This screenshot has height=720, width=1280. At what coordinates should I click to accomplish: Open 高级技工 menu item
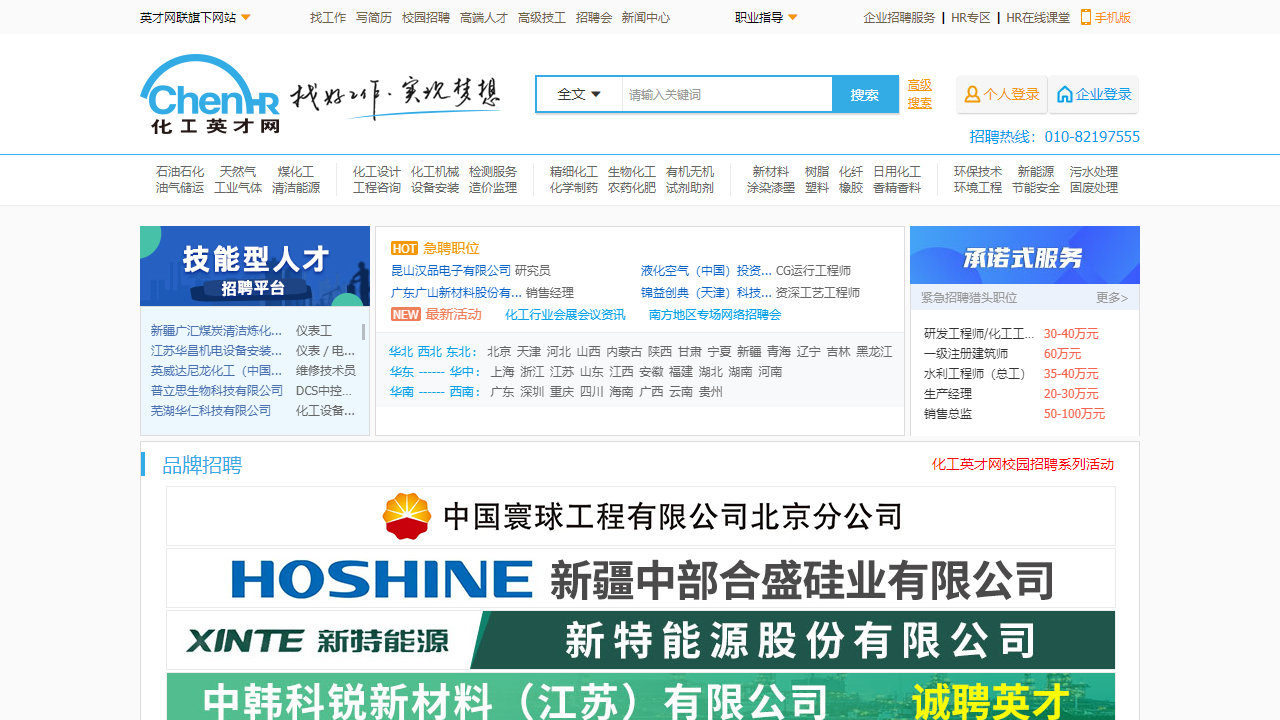(542, 17)
